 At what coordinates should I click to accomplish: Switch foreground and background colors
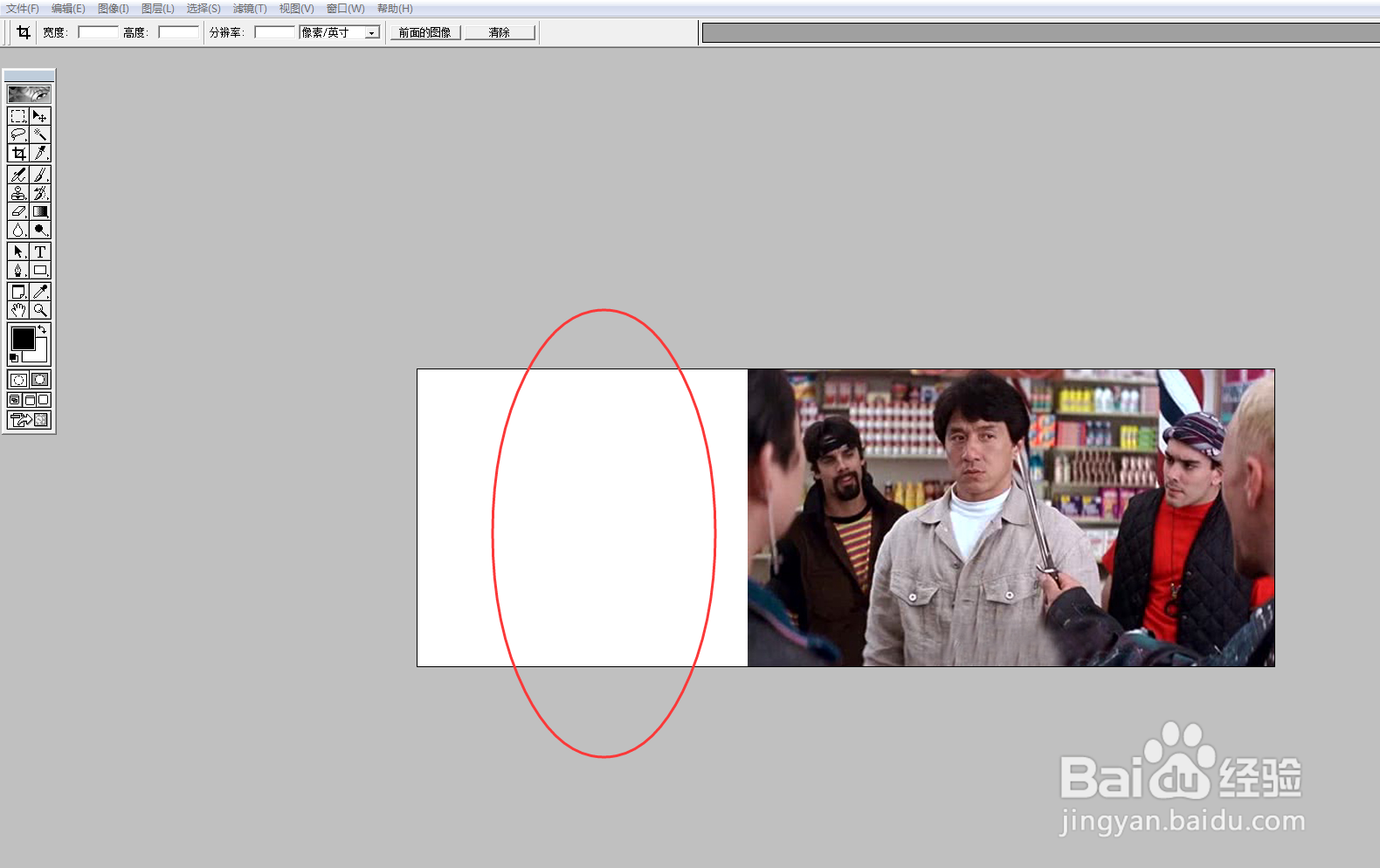pyautogui.click(x=43, y=329)
